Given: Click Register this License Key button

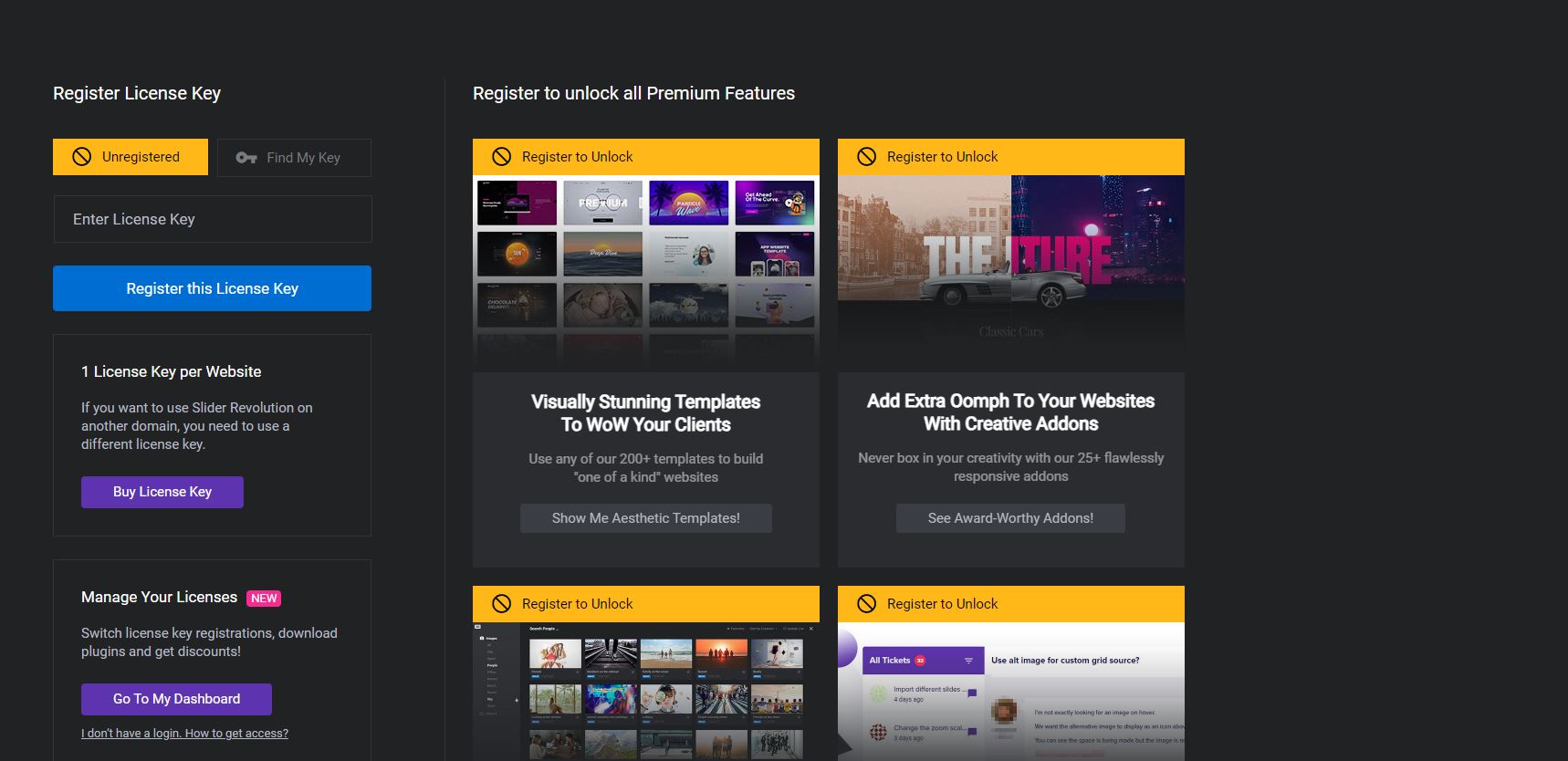Looking at the screenshot, I should pos(212,288).
